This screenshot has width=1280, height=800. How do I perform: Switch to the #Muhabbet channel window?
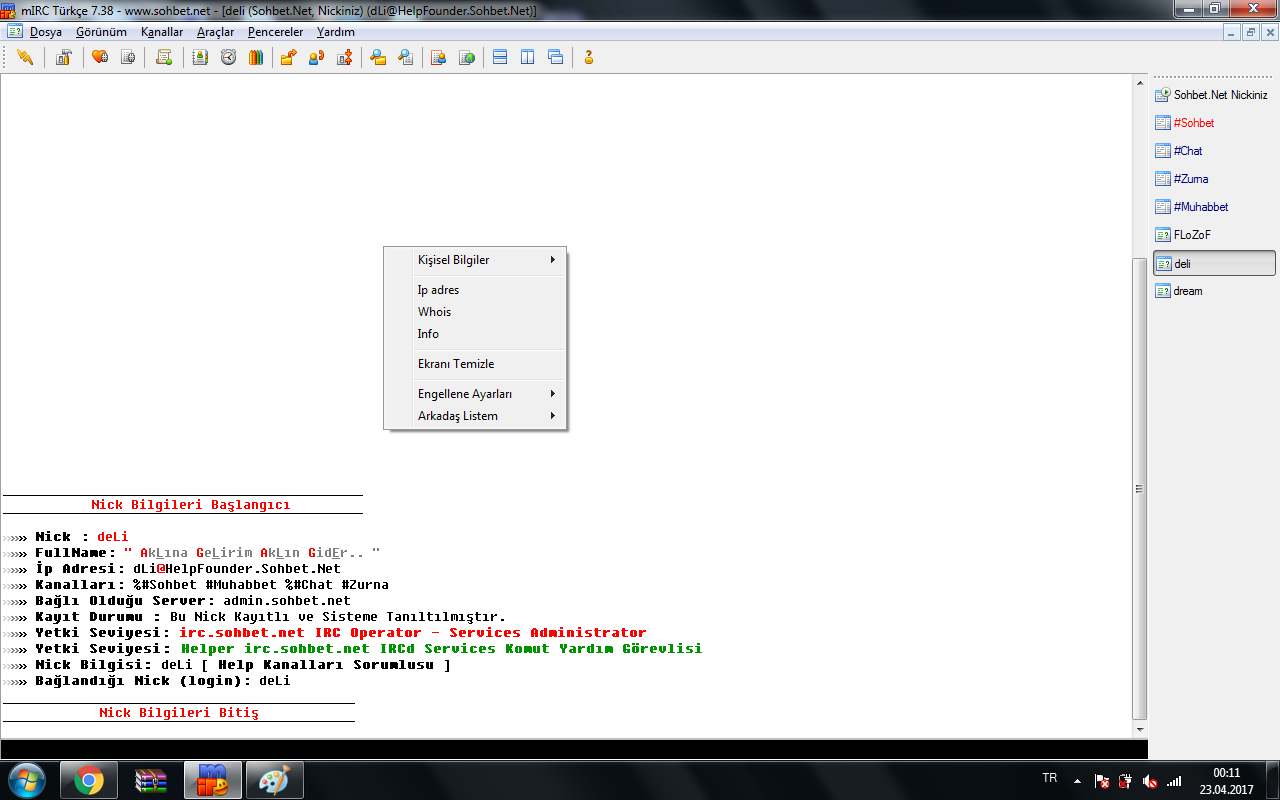pyautogui.click(x=1201, y=207)
